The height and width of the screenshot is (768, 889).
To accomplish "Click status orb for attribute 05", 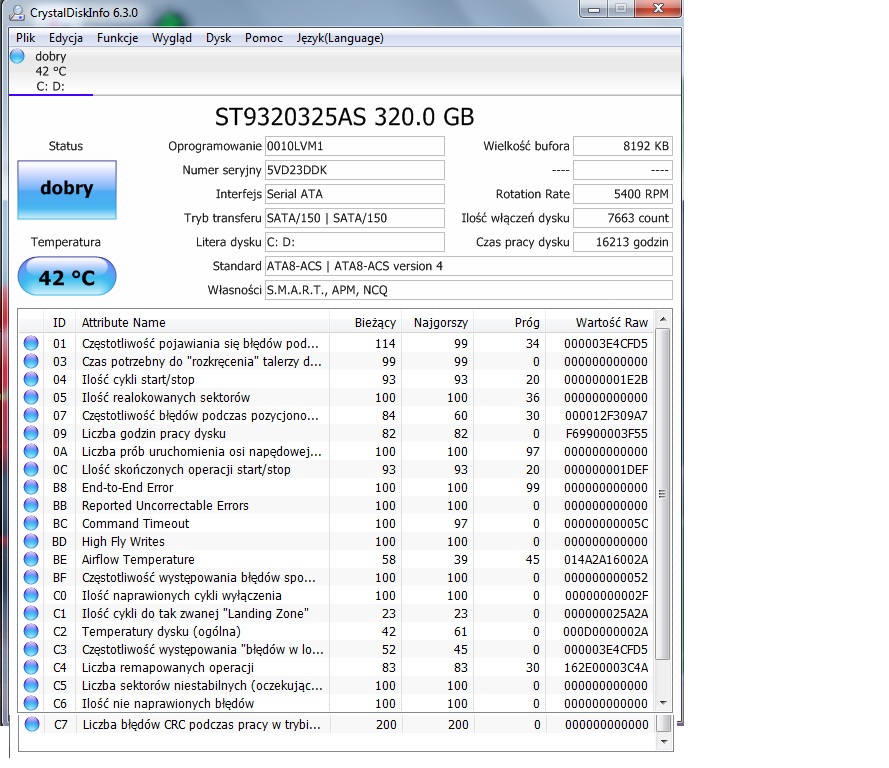I will (x=31, y=397).
